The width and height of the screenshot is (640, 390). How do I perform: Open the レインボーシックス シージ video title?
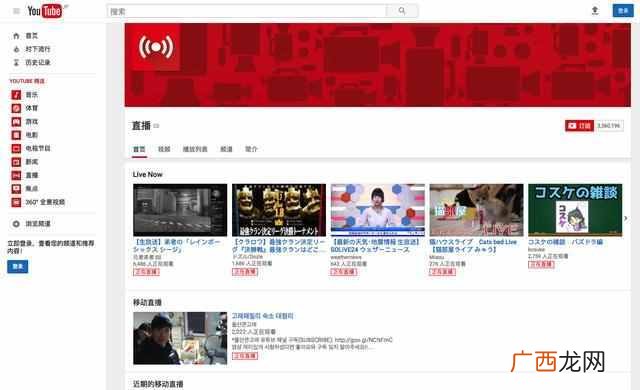coord(177,246)
